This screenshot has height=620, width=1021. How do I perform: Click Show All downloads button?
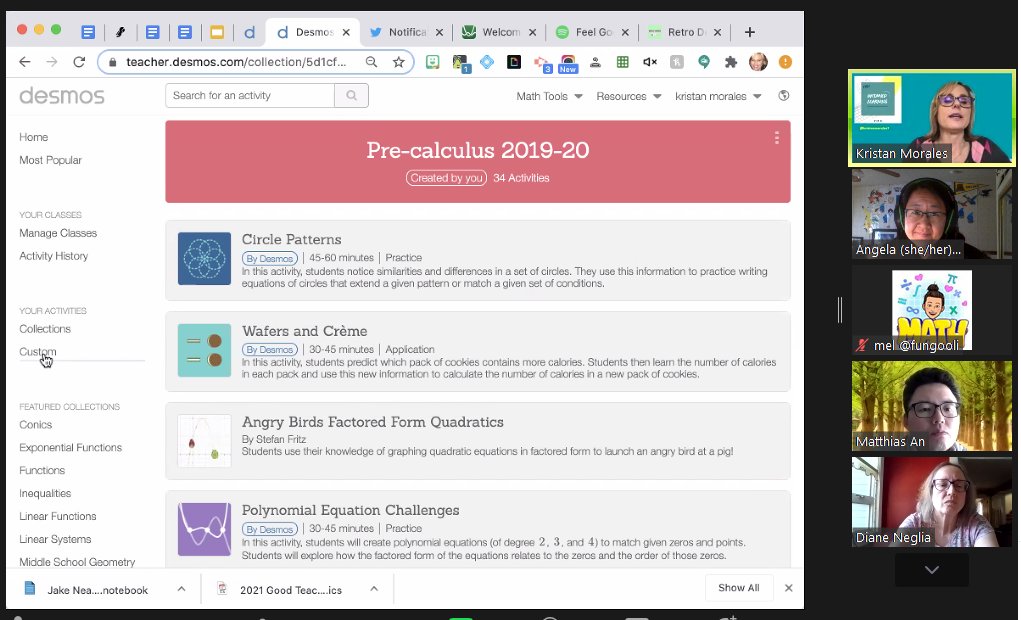click(738, 588)
